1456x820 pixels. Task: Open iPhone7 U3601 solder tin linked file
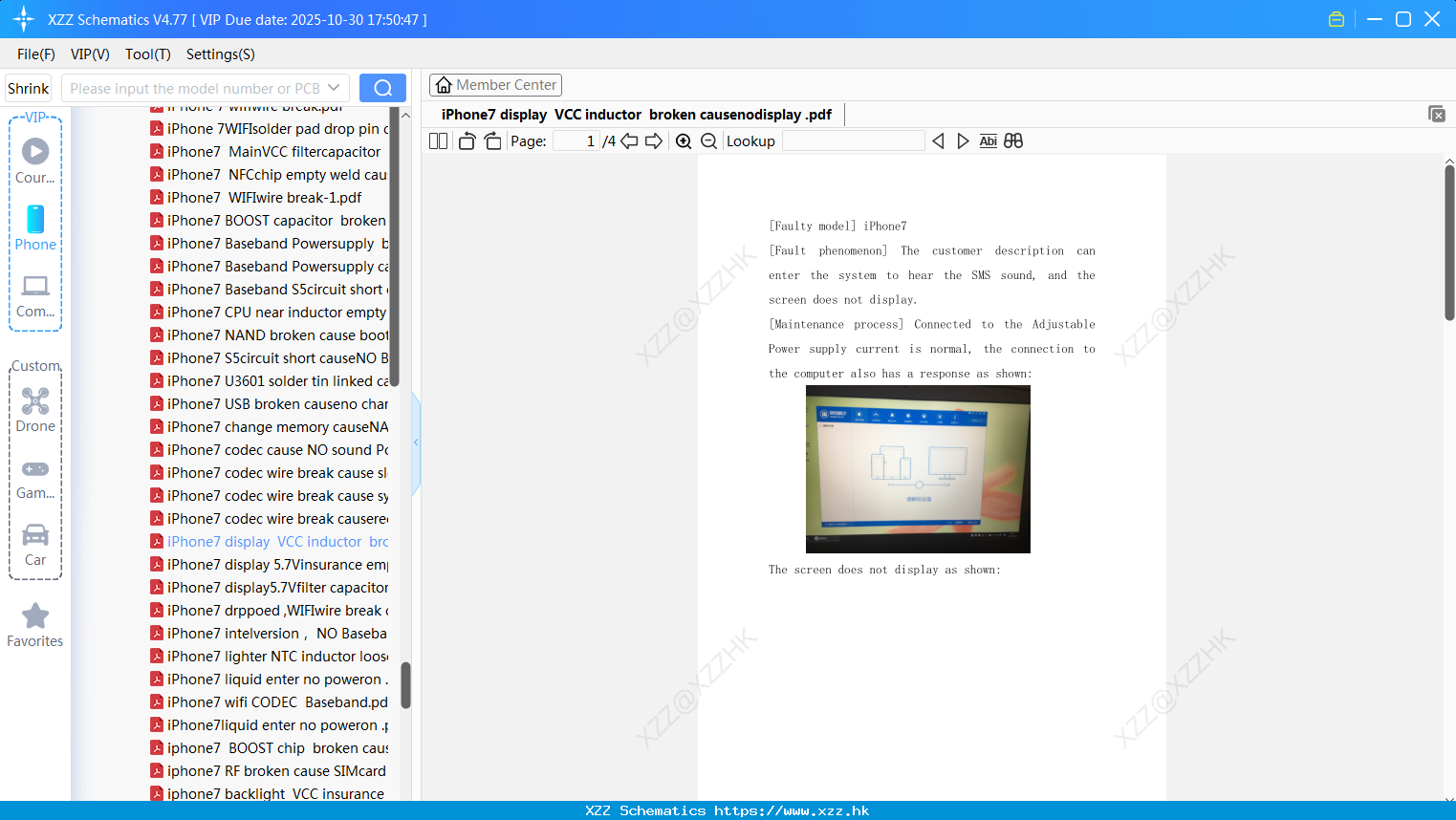pos(270,381)
